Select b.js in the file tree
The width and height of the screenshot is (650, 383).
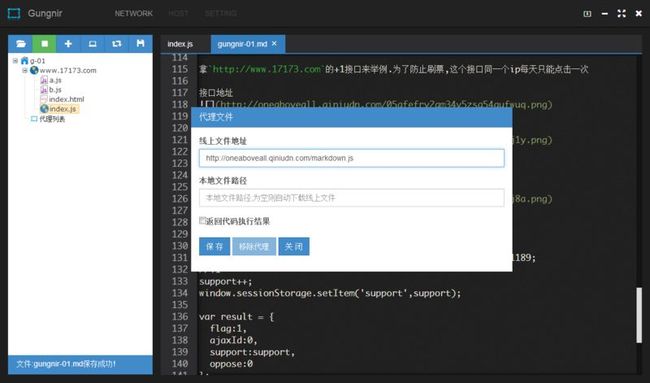click(55, 89)
